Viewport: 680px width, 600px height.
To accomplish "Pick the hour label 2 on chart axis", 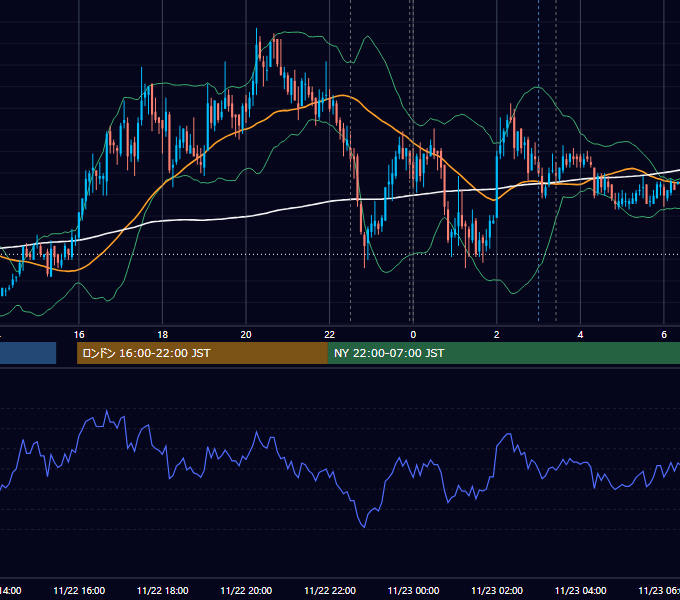I will click(x=497, y=335).
